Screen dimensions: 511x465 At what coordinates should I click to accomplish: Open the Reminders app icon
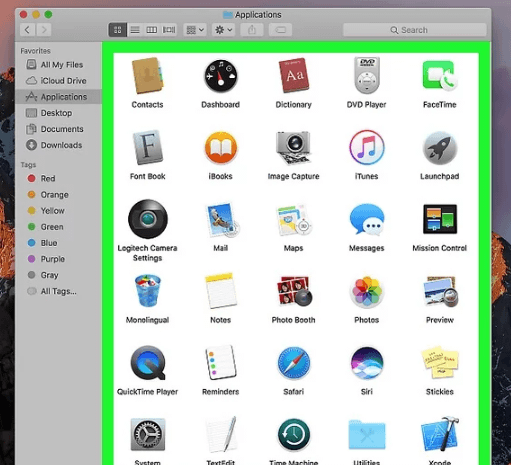(x=221, y=363)
